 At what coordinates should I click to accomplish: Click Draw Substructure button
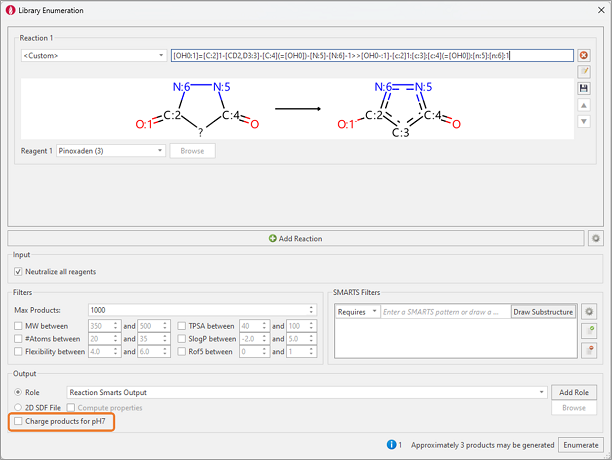pos(543,312)
